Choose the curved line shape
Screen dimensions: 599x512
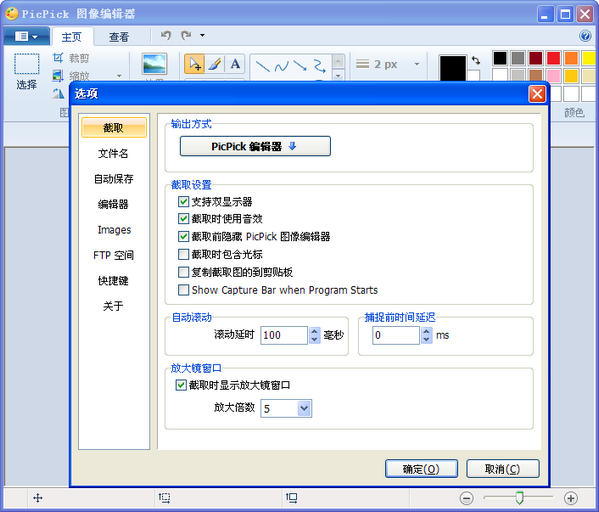tap(282, 66)
